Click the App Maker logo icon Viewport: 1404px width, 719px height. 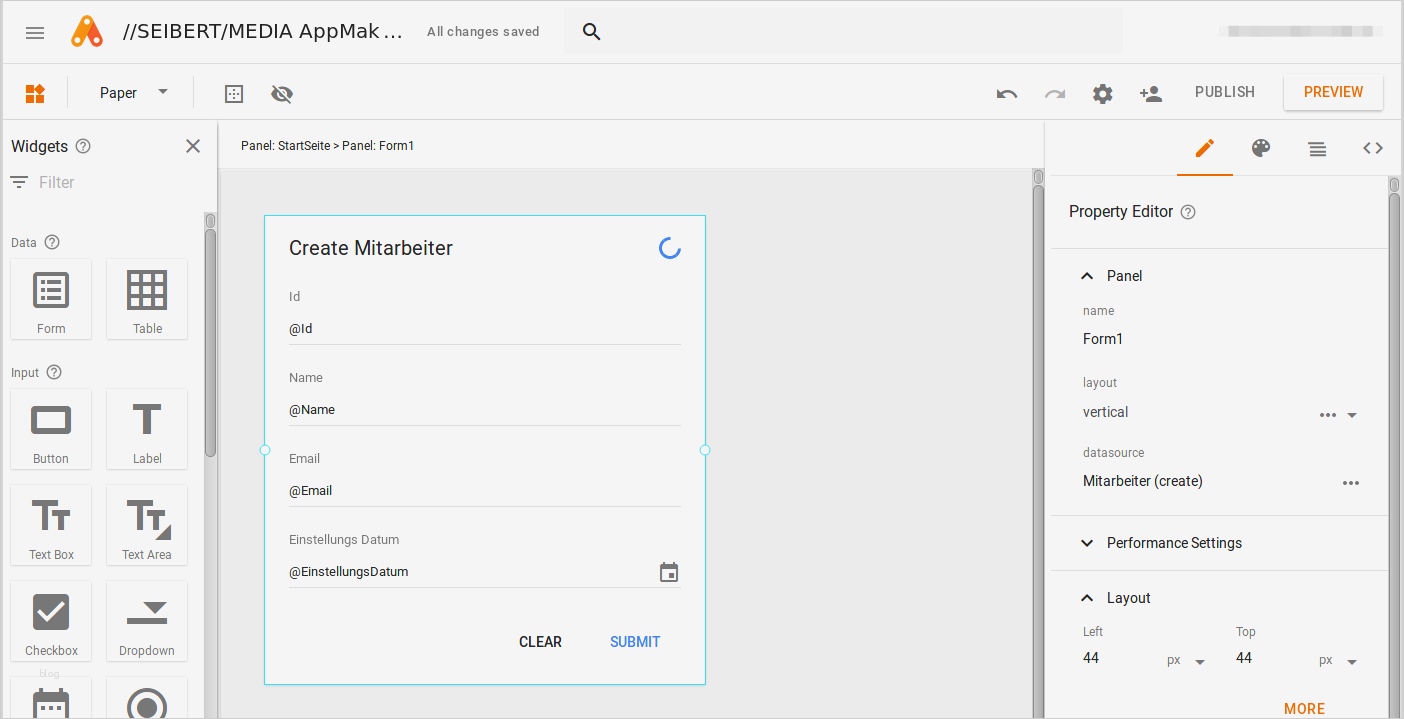87,32
